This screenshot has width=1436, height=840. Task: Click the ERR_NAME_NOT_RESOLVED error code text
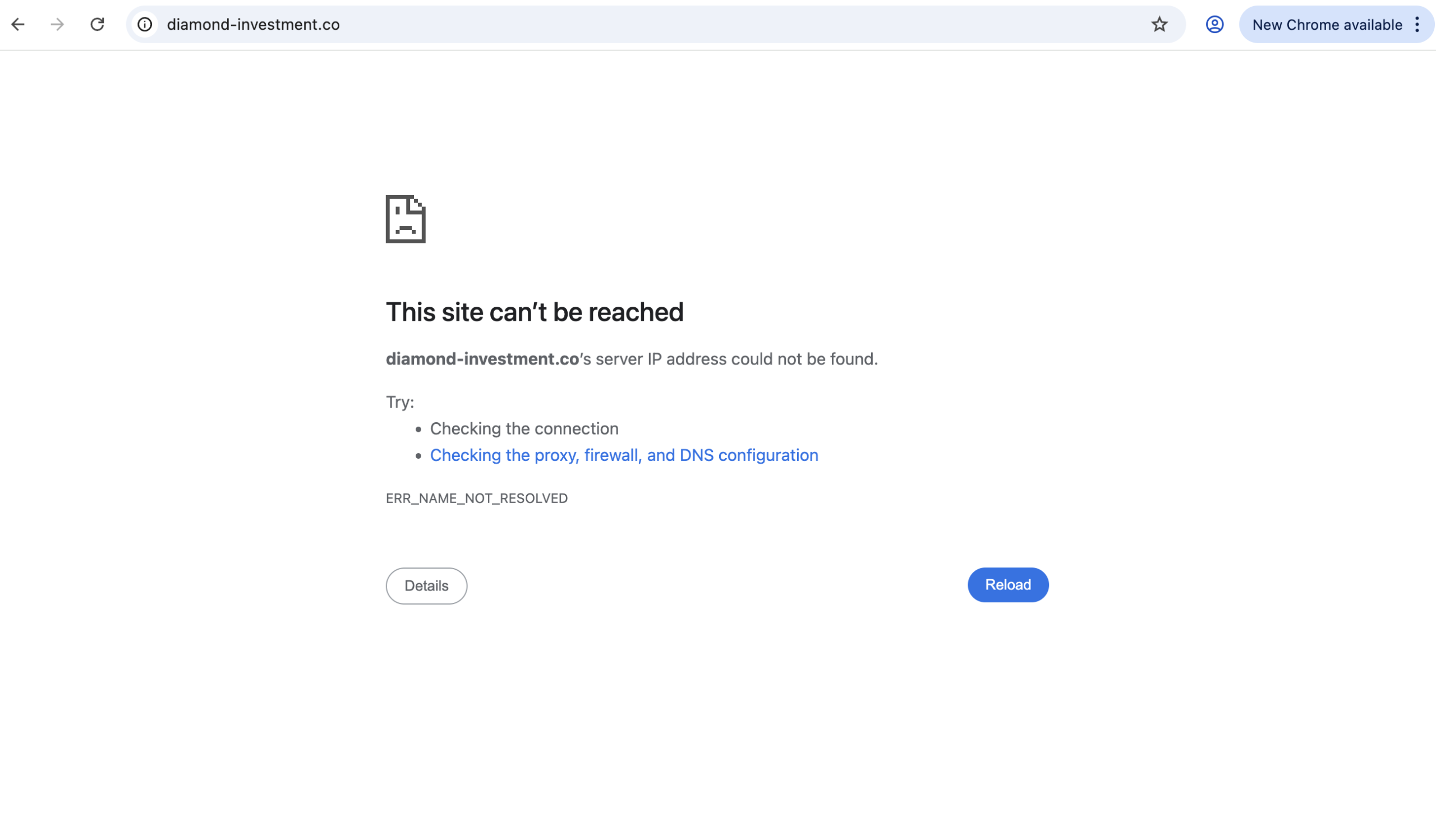point(476,498)
